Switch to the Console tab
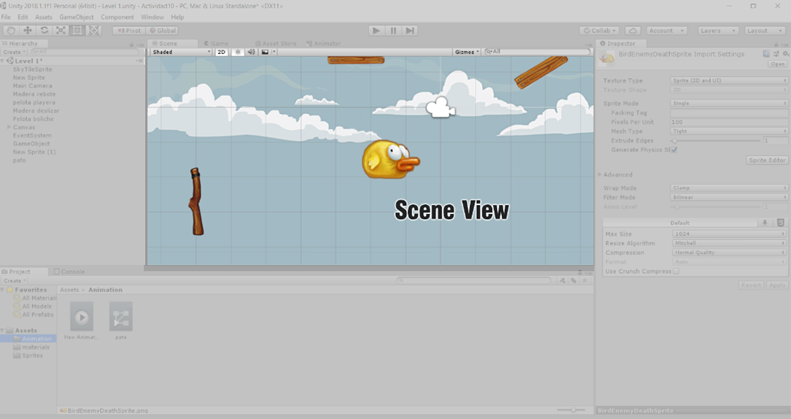This screenshot has width=791, height=419. pyautogui.click(x=70, y=271)
